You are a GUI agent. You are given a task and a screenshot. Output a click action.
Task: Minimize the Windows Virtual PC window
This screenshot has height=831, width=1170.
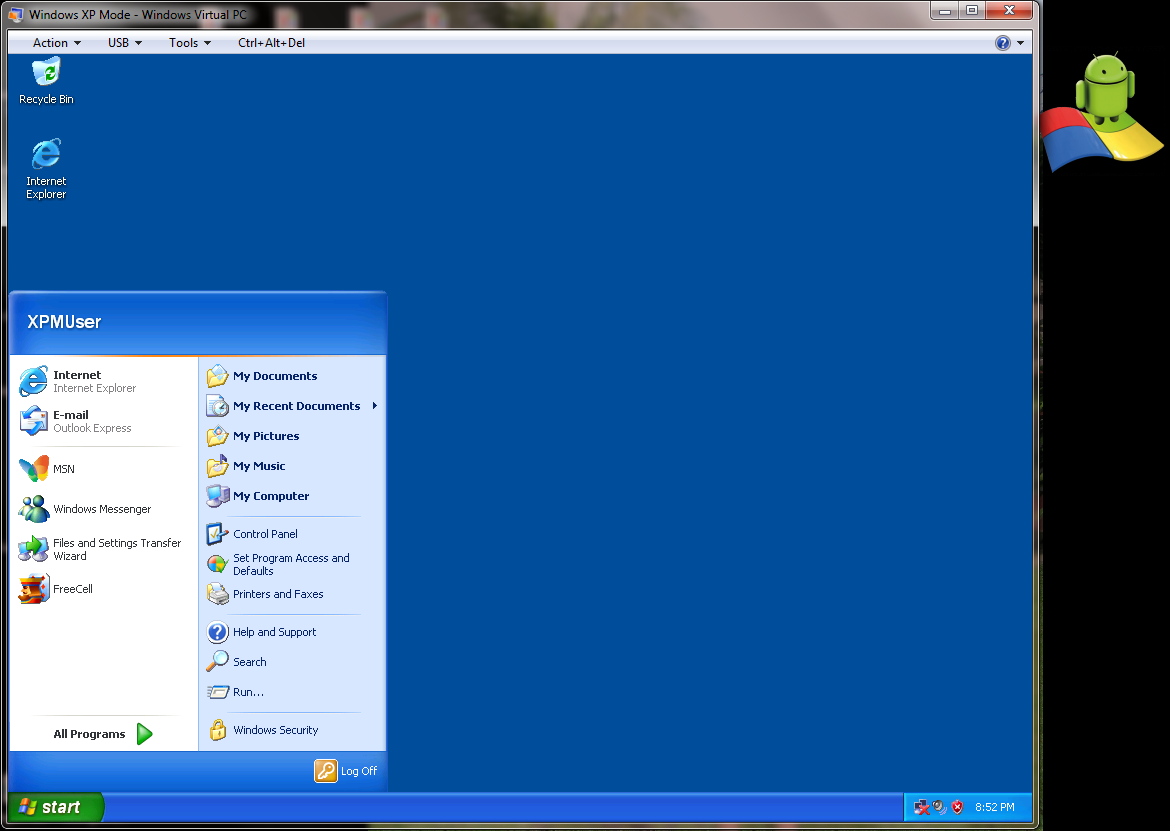945,10
